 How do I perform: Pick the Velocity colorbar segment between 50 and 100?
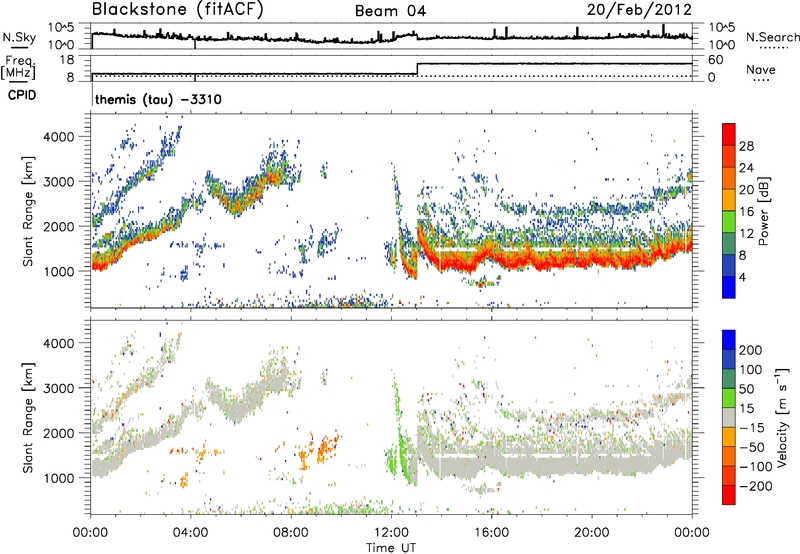(729, 379)
